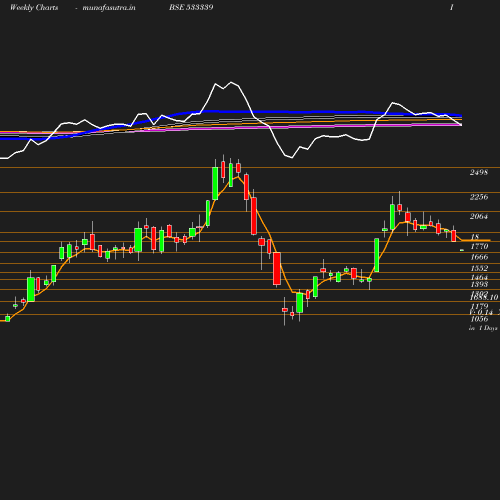Click the large red candle falling below 1552
Image resolution: width=500 pixels, height=500 pixels.
coord(277,269)
